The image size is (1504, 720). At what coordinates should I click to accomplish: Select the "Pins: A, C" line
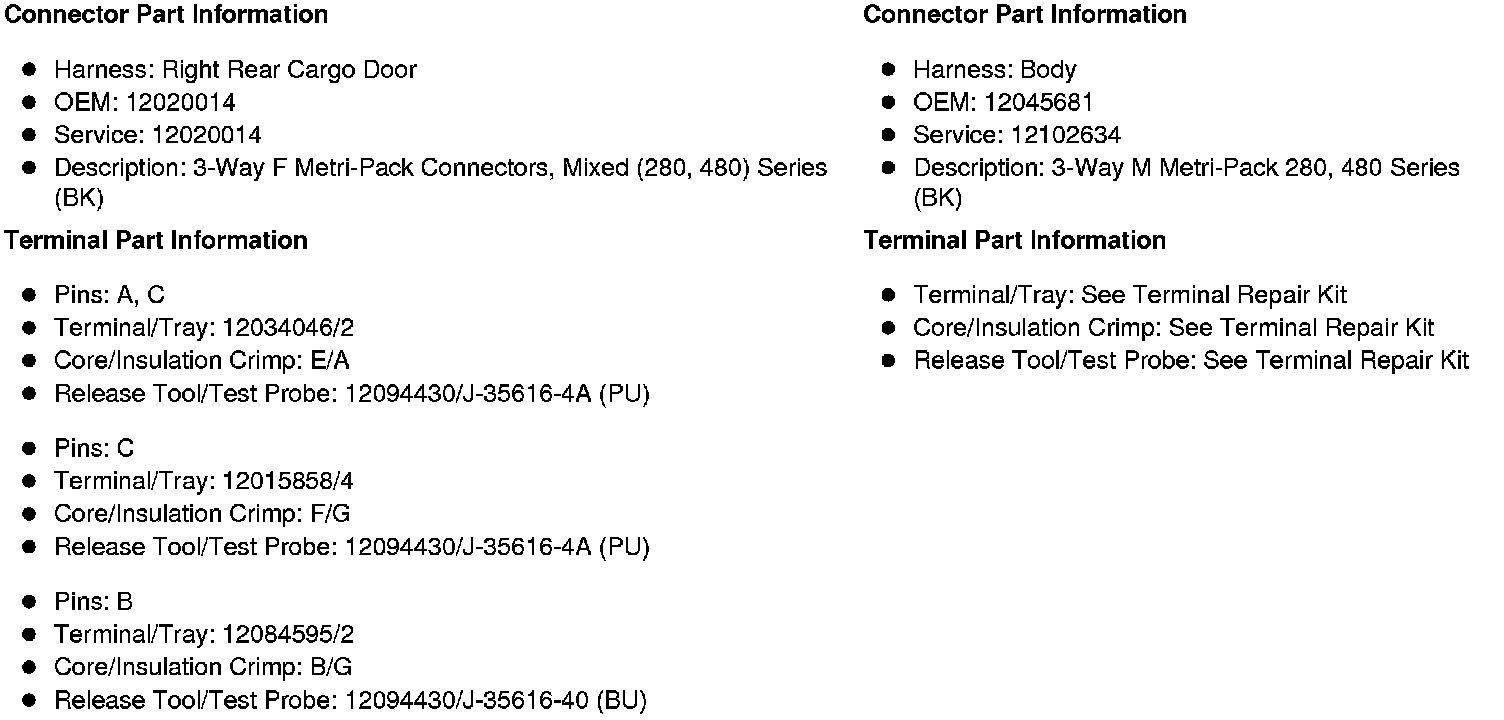pyautogui.click(x=109, y=295)
